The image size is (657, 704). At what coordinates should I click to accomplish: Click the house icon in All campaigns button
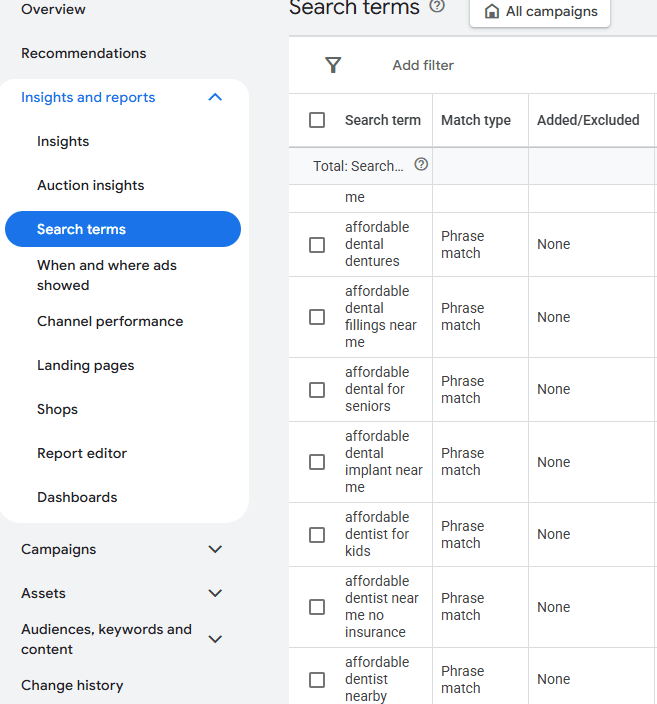[x=492, y=11]
